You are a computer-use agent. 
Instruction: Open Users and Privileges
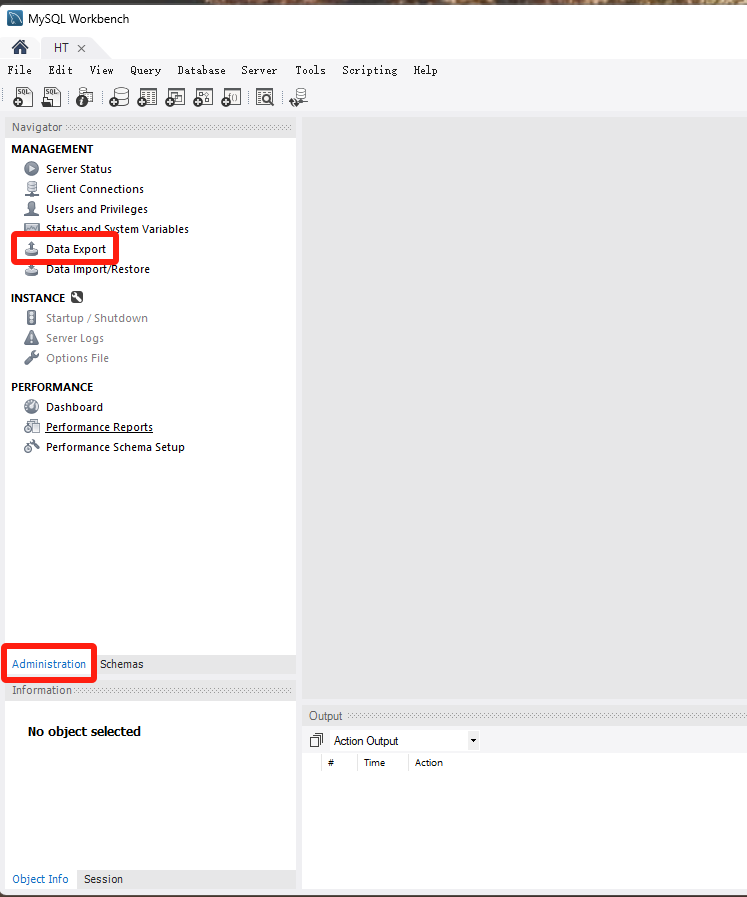97,209
